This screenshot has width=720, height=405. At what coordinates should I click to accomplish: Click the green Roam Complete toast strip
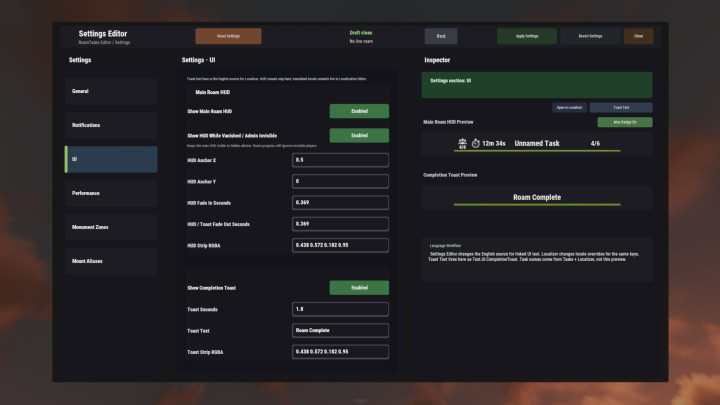(537, 204)
